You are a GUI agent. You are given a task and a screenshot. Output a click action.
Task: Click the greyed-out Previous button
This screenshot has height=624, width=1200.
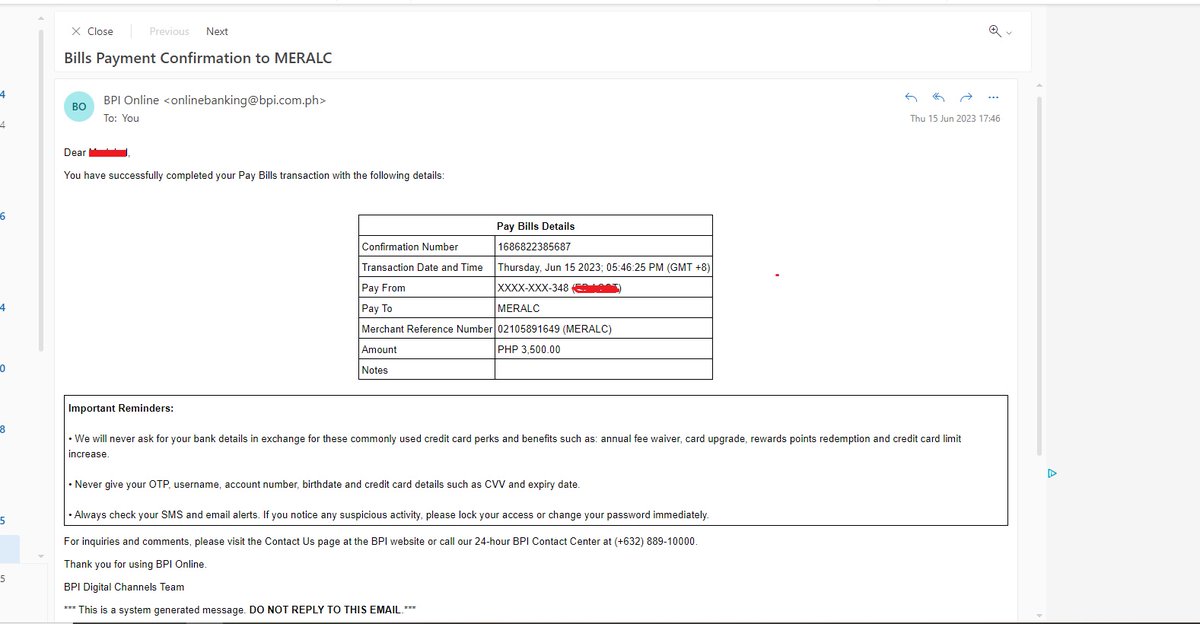[170, 31]
